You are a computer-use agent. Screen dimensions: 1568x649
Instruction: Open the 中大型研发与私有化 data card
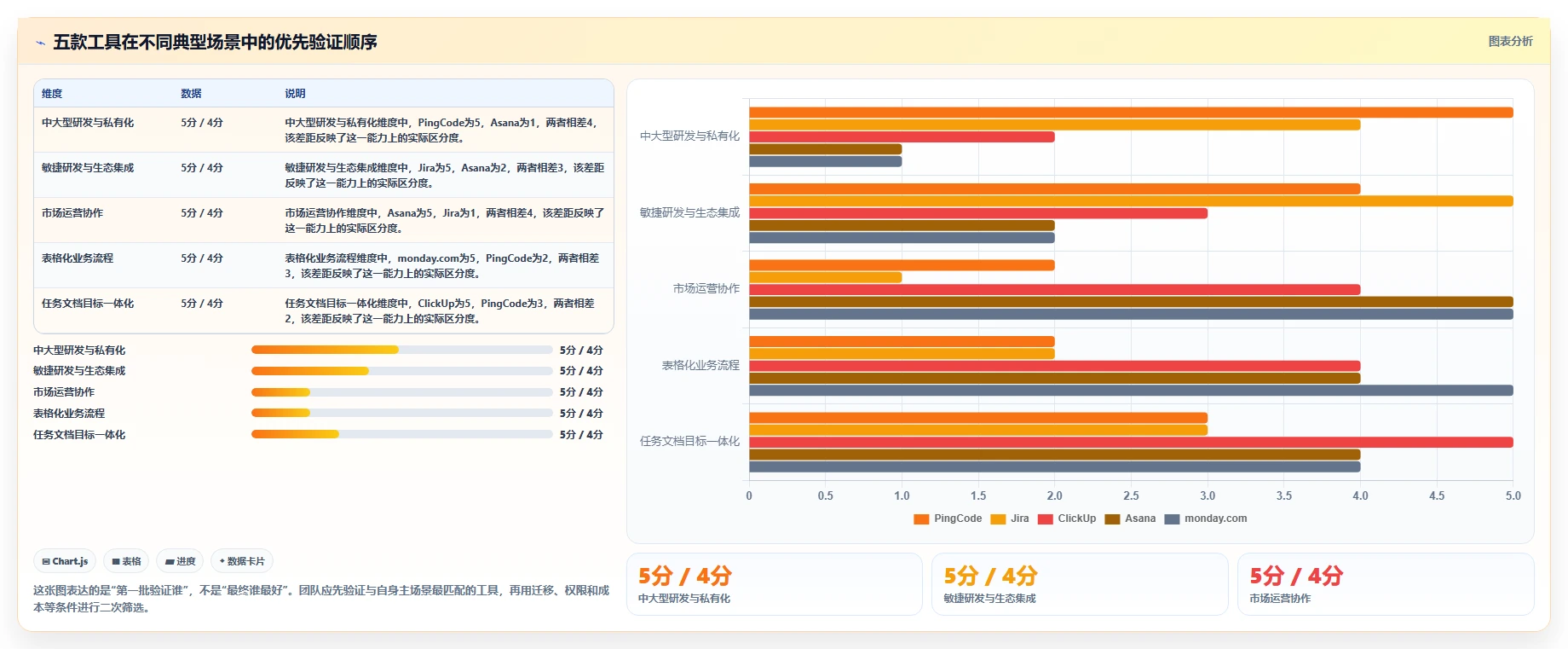click(775, 584)
